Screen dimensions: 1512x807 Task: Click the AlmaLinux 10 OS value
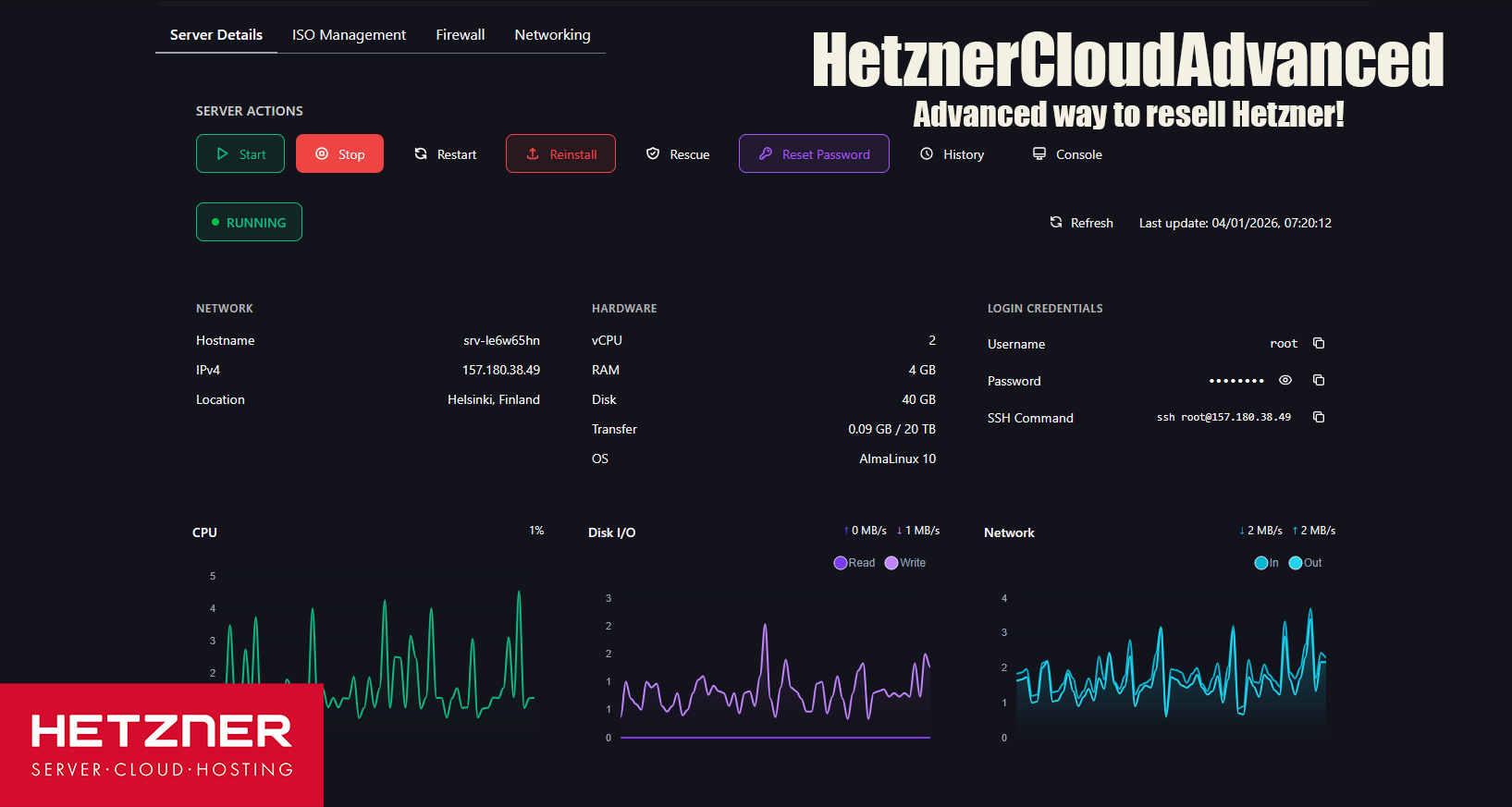pyautogui.click(x=897, y=459)
